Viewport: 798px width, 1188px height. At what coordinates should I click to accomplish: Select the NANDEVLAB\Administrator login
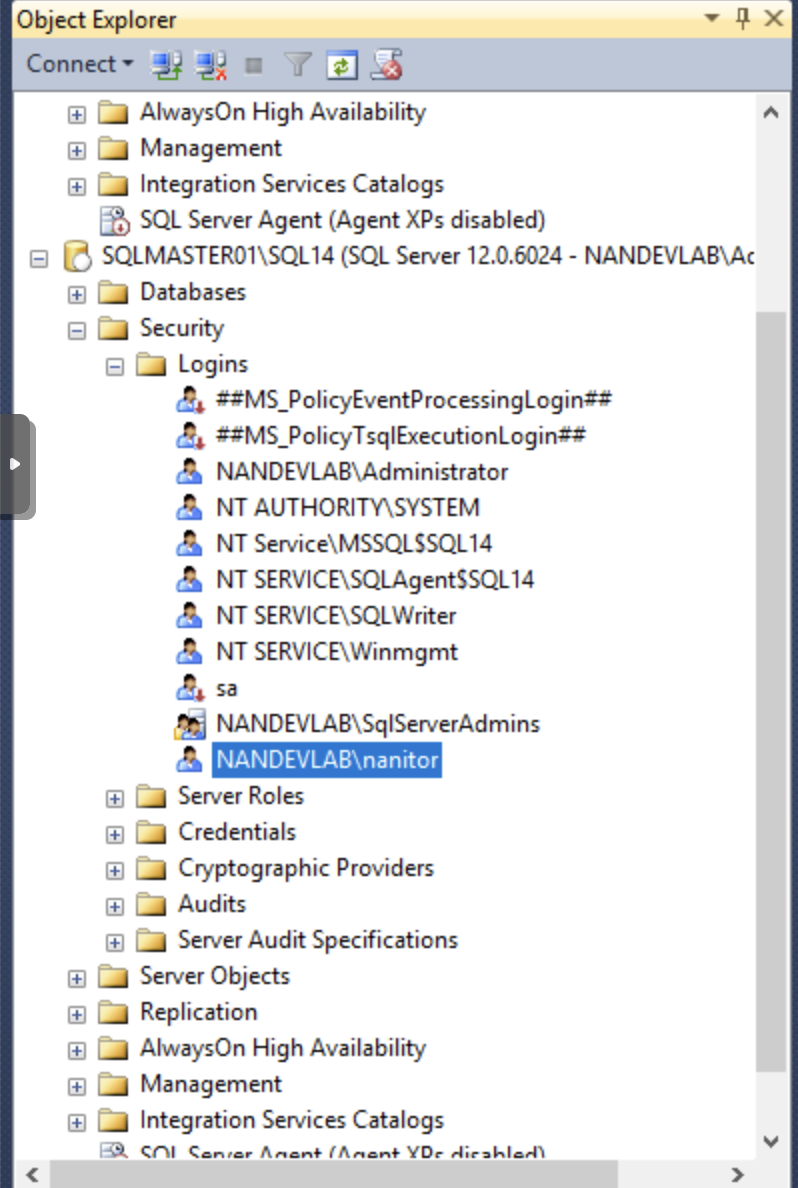coord(361,472)
